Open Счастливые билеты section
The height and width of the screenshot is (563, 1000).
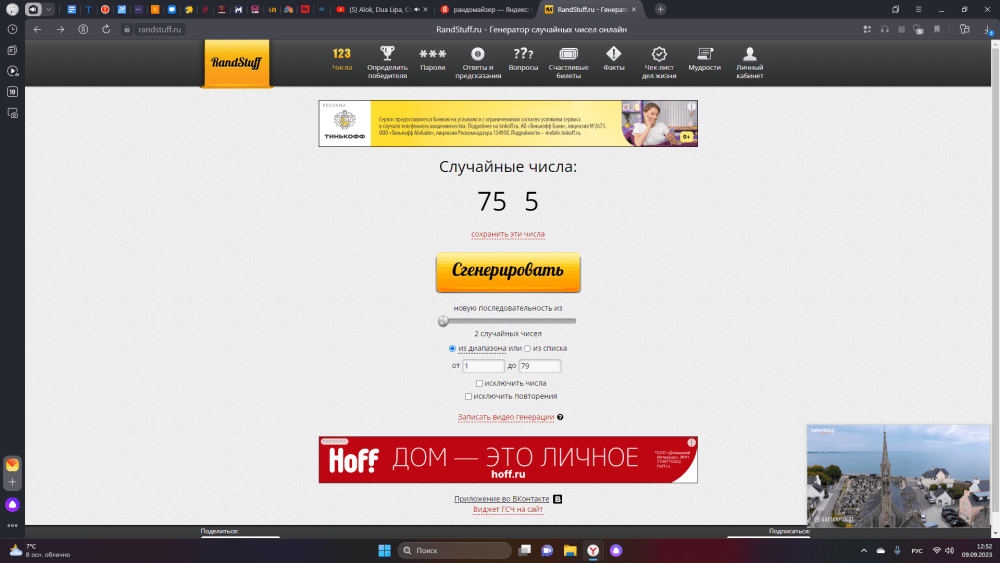[568, 61]
